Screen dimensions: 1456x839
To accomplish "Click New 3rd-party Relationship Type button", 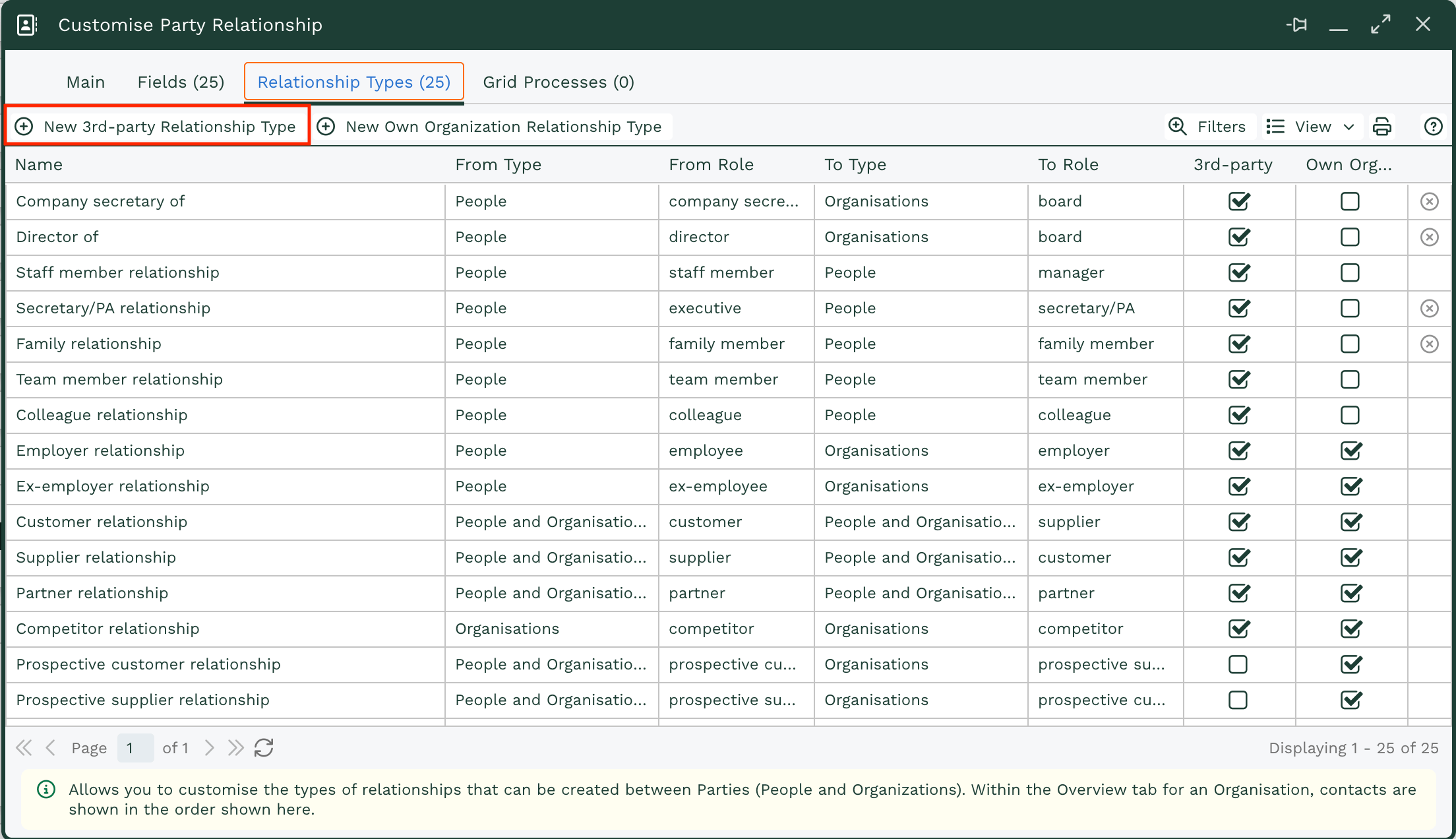I will (x=157, y=126).
